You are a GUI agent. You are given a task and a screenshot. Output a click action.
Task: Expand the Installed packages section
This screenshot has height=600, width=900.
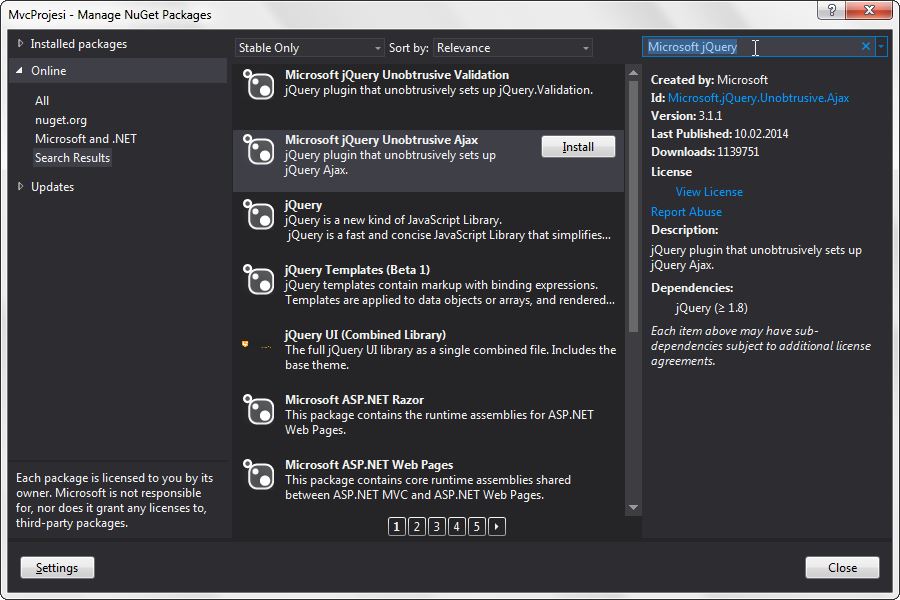pos(21,44)
